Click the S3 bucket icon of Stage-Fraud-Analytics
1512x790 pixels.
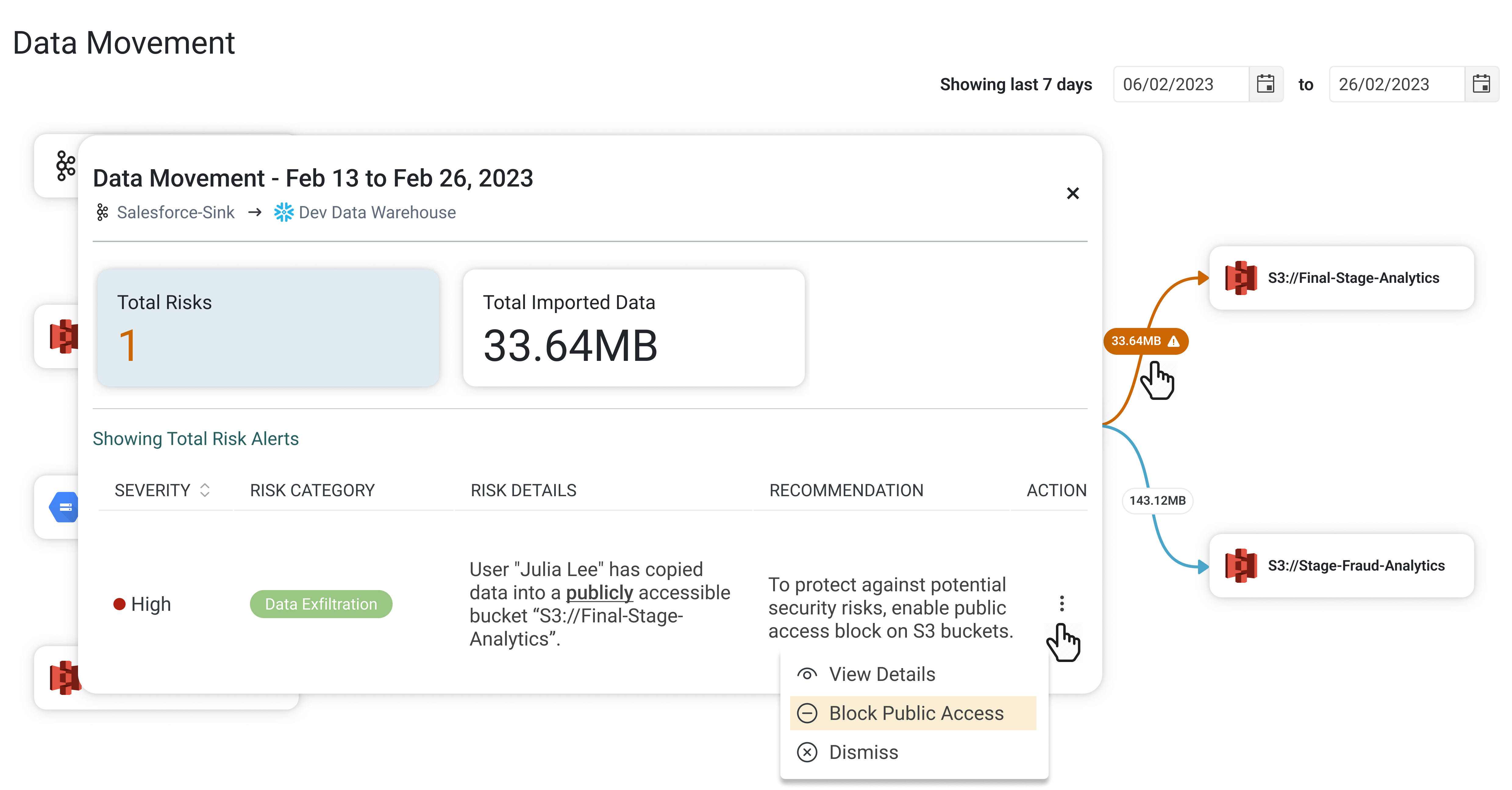pyautogui.click(x=1241, y=566)
